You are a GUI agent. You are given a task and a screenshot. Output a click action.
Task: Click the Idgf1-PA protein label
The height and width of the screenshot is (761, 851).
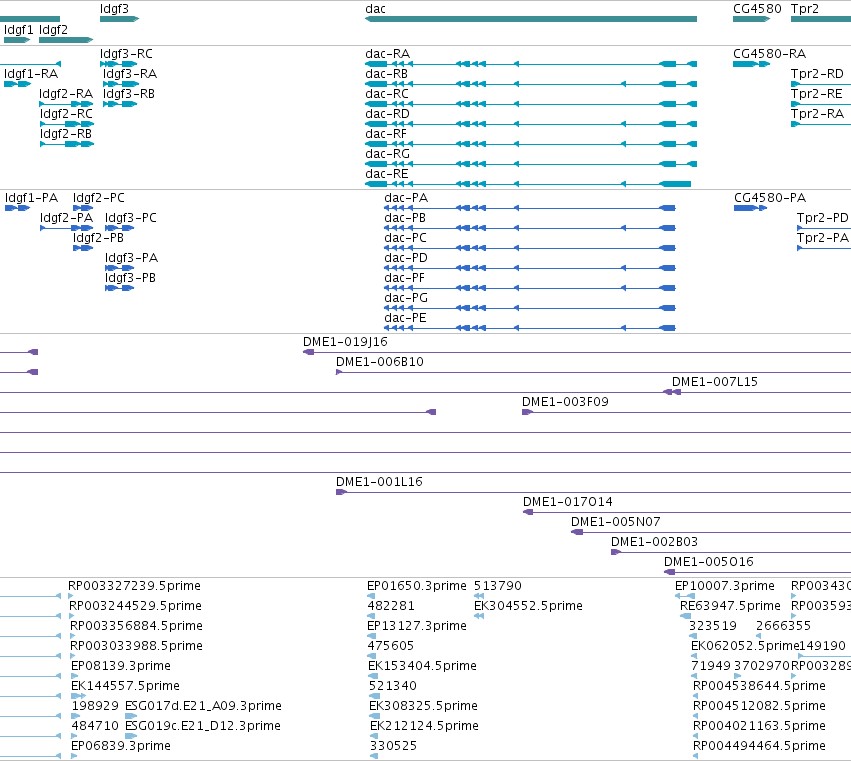(x=31, y=198)
